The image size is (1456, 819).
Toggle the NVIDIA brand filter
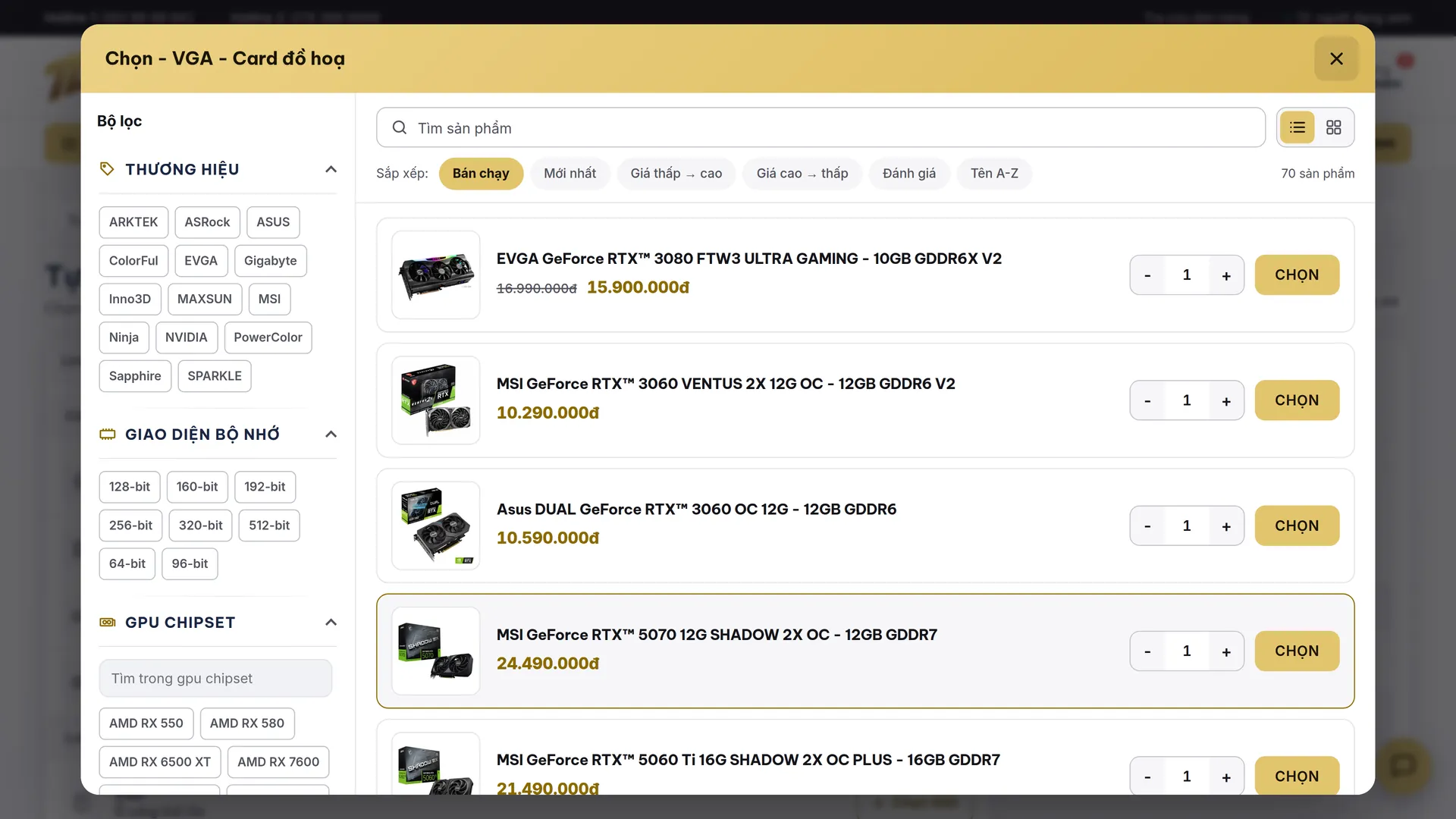[x=186, y=337]
